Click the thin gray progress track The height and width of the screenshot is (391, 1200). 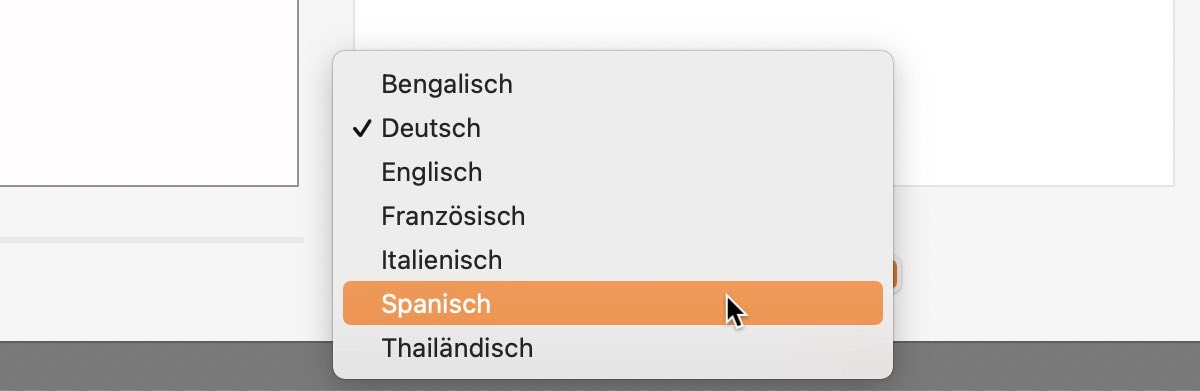click(152, 240)
